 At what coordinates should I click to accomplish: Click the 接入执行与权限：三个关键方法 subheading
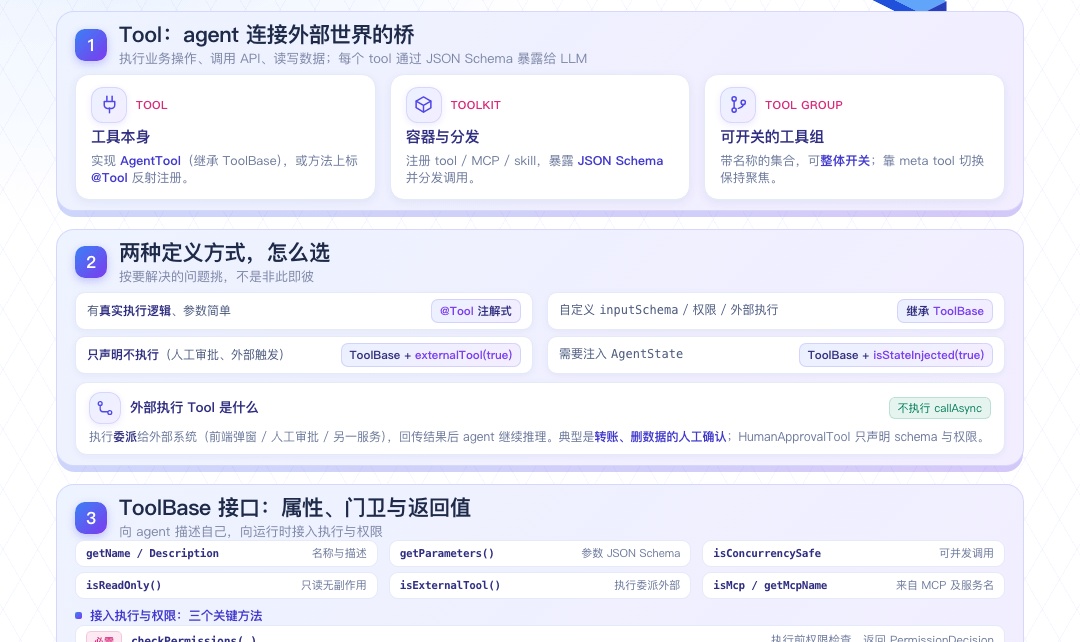click(176, 616)
